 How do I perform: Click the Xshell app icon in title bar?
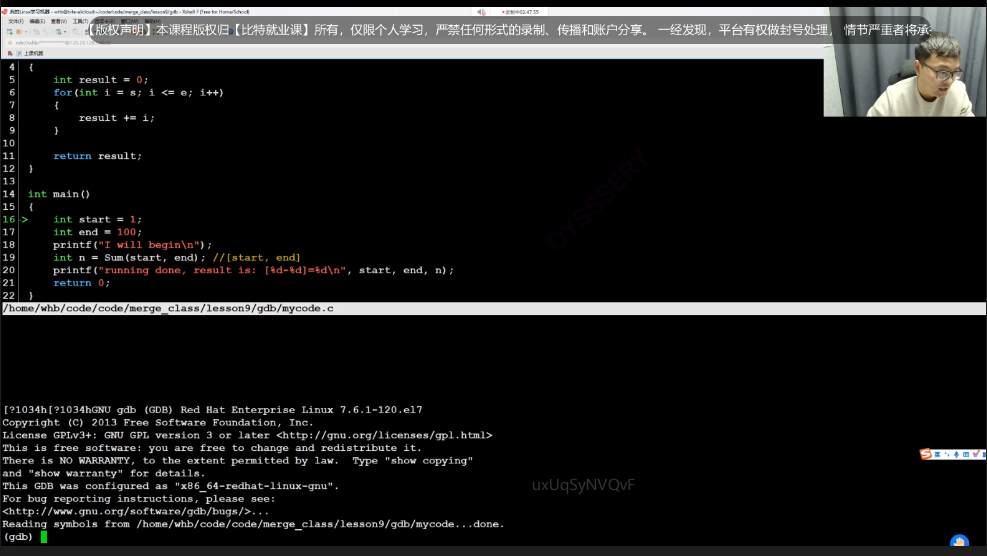coord(5,9)
